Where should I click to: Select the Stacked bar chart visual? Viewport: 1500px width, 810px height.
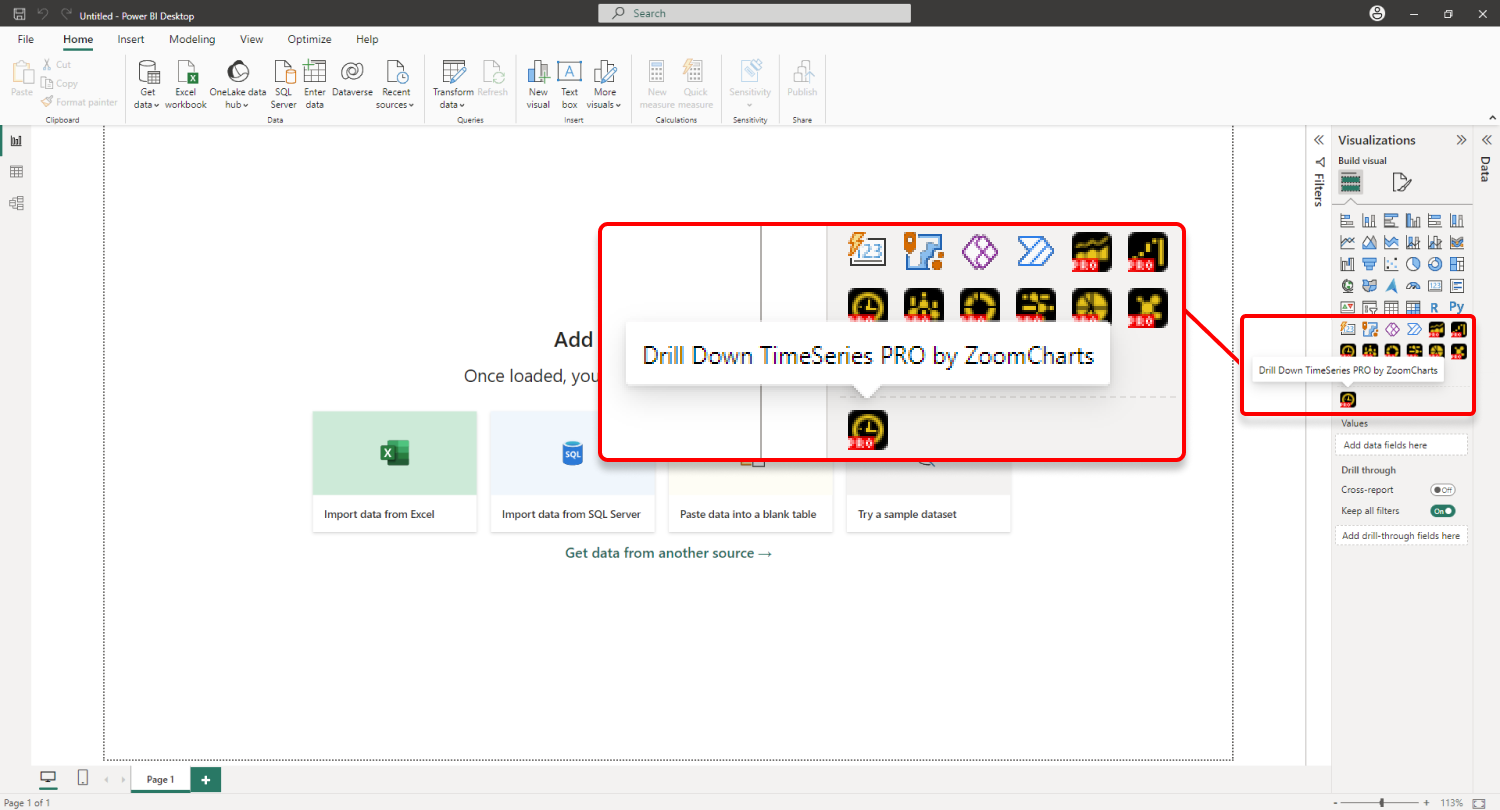point(1347,220)
